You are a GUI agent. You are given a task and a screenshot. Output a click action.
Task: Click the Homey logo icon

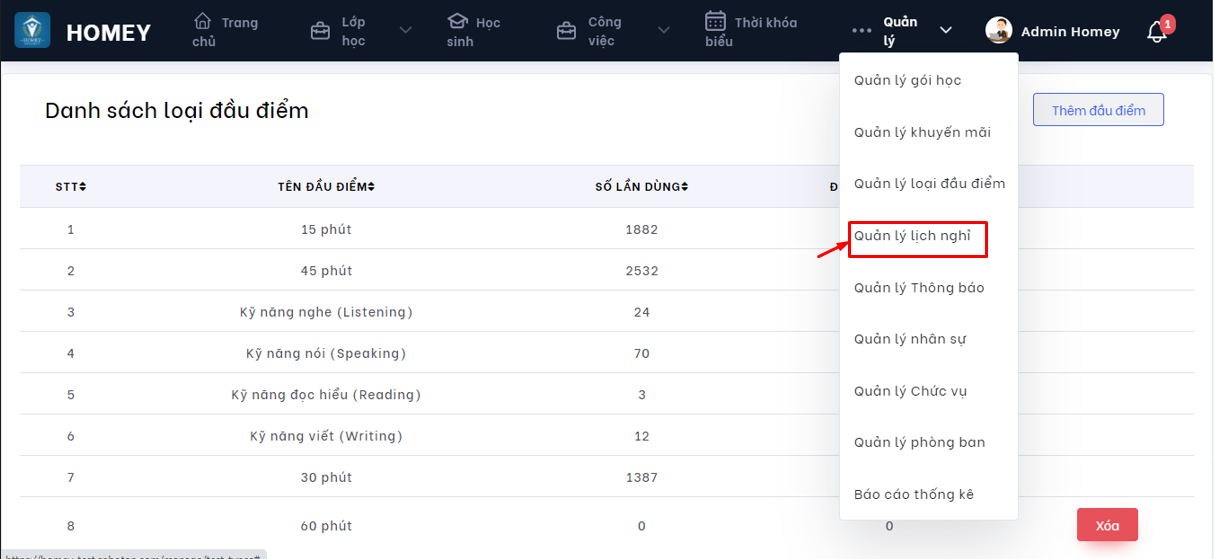[32, 31]
